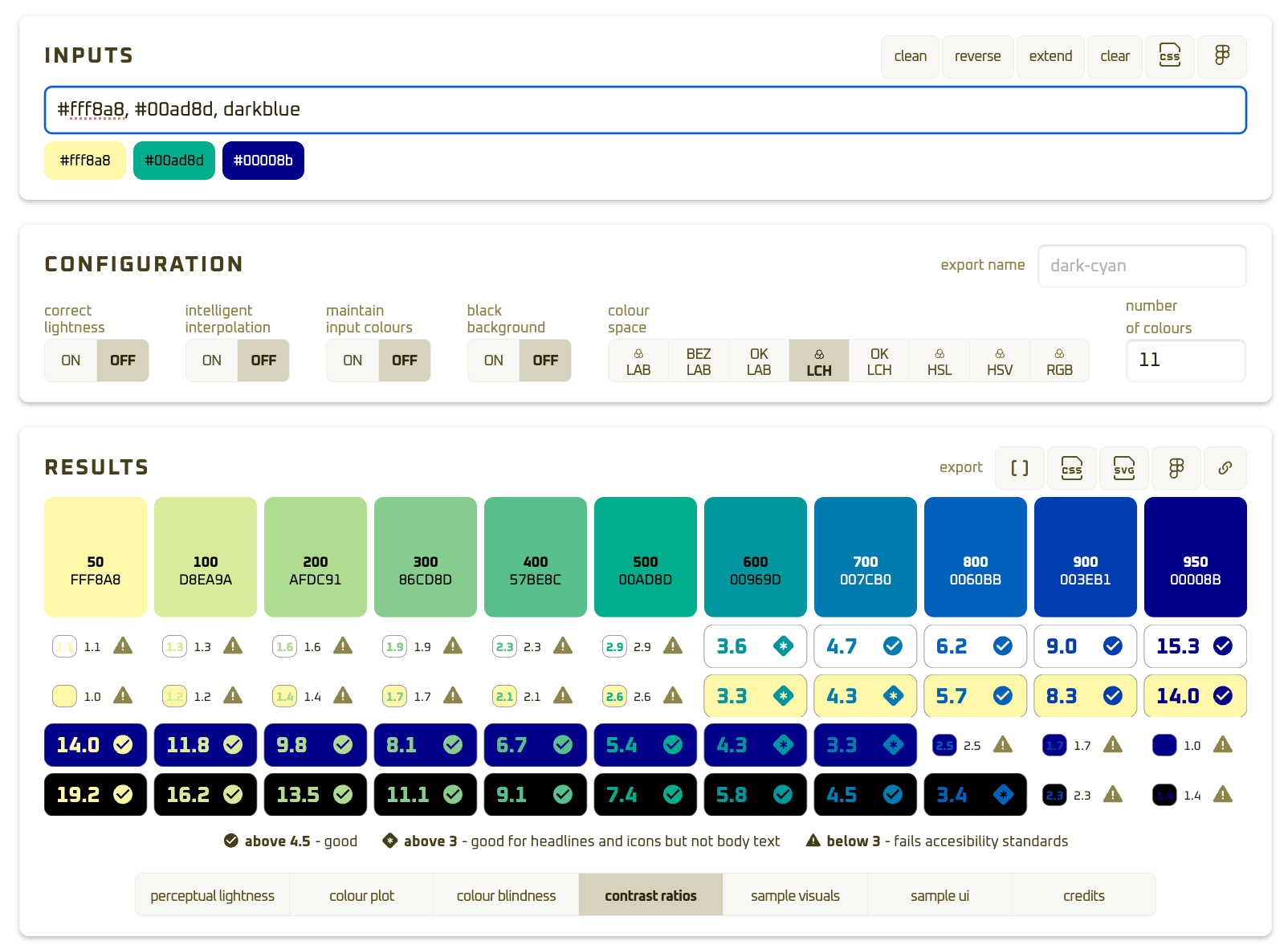Switch to the colour blindness tab
Image resolution: width=1288 pixels, height=949 pixels.
506,895
